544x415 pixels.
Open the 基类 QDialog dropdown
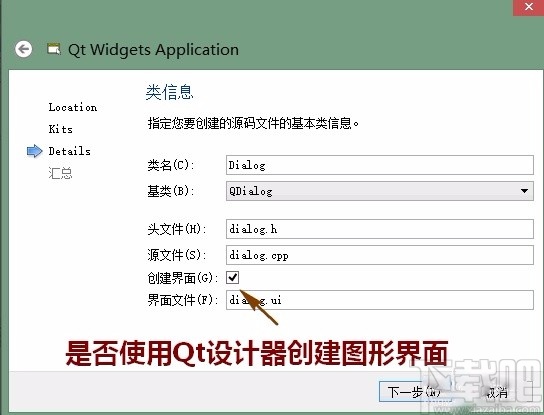pyautogui.click(x=380, y=191)
